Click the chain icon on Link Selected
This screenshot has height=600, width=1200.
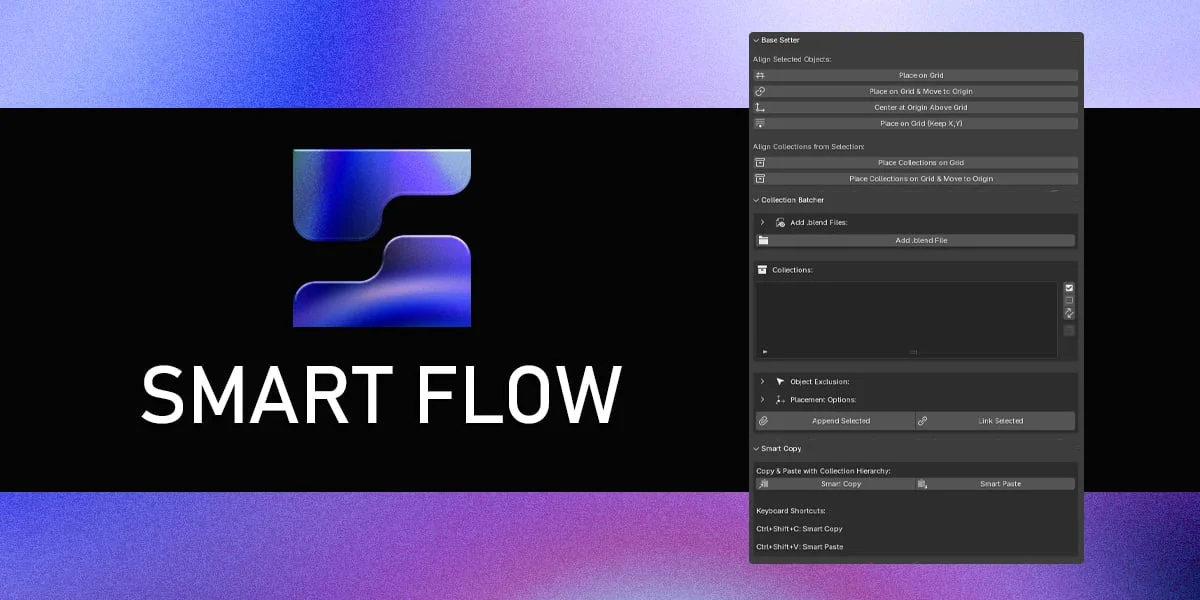(922, 421)
